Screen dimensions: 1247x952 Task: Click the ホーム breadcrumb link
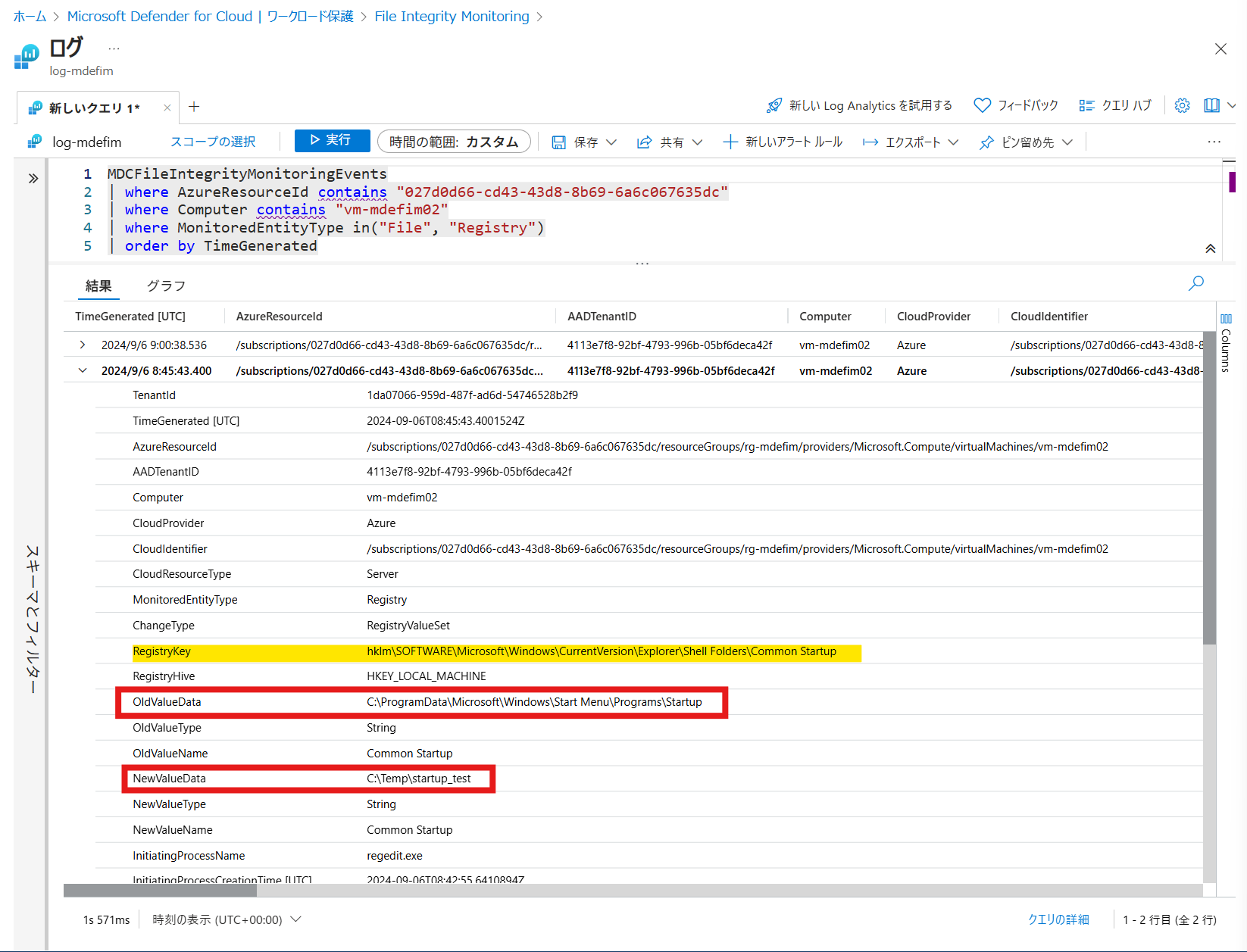(30, 16)
